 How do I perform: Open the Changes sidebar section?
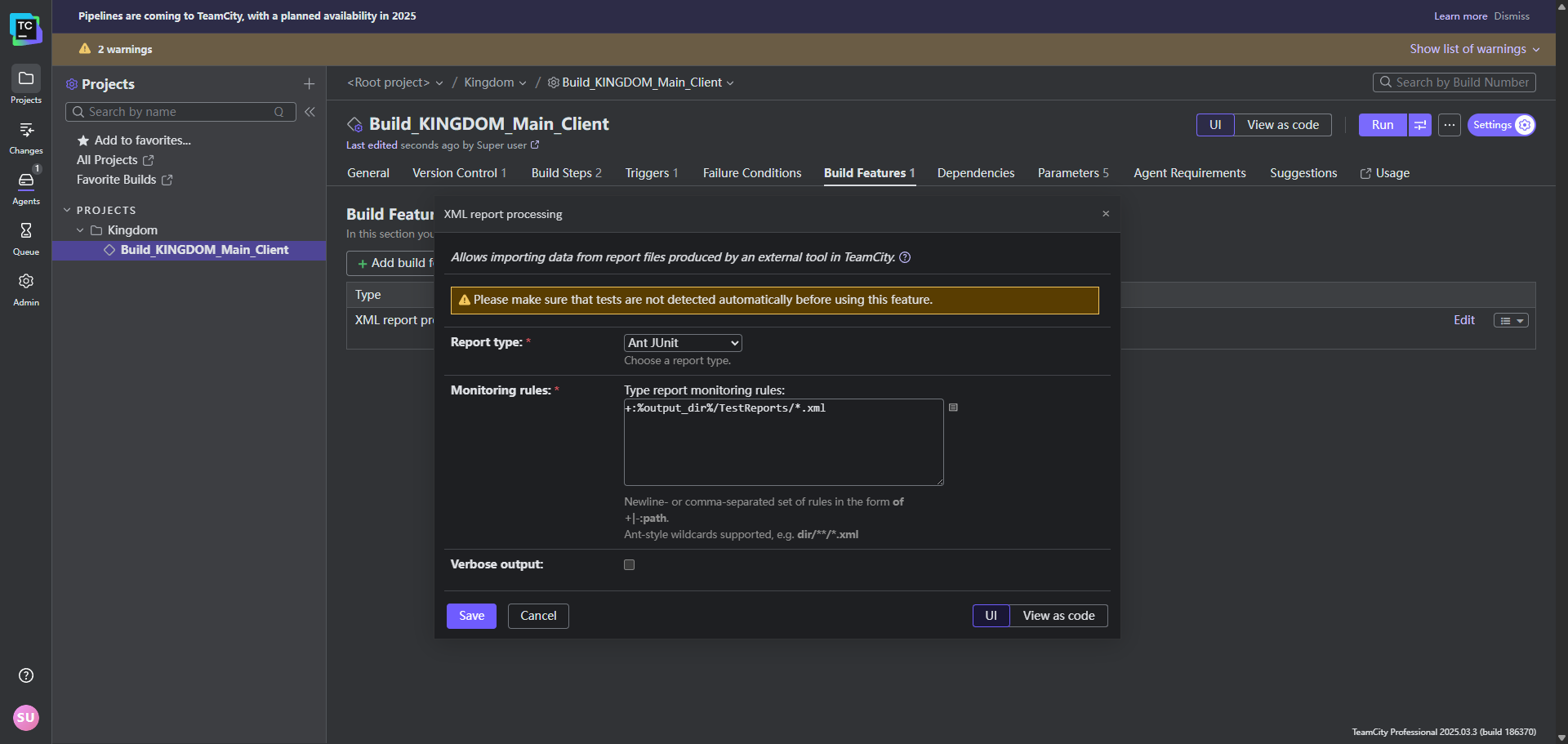tap(25, 137)
